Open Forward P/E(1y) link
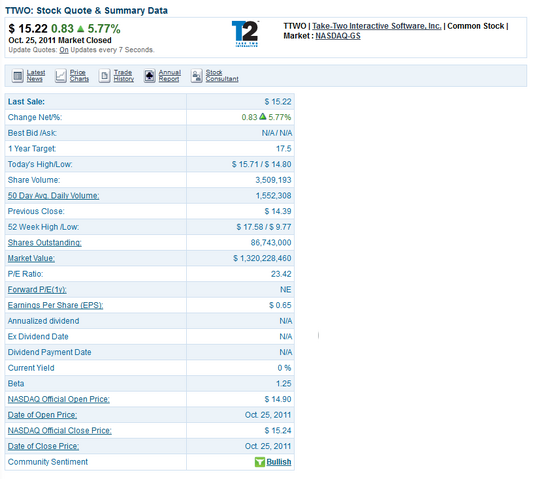The height and width of the screenshot is (479, 535). click(x=37, y=290)
